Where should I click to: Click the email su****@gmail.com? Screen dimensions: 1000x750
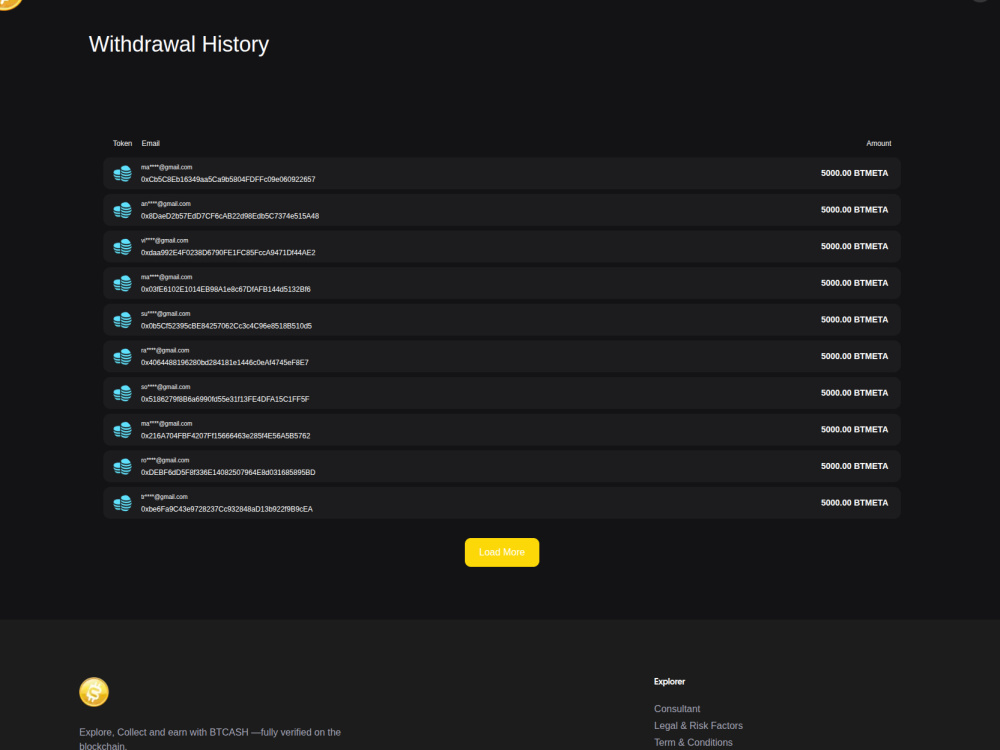[x=166, y=314]
